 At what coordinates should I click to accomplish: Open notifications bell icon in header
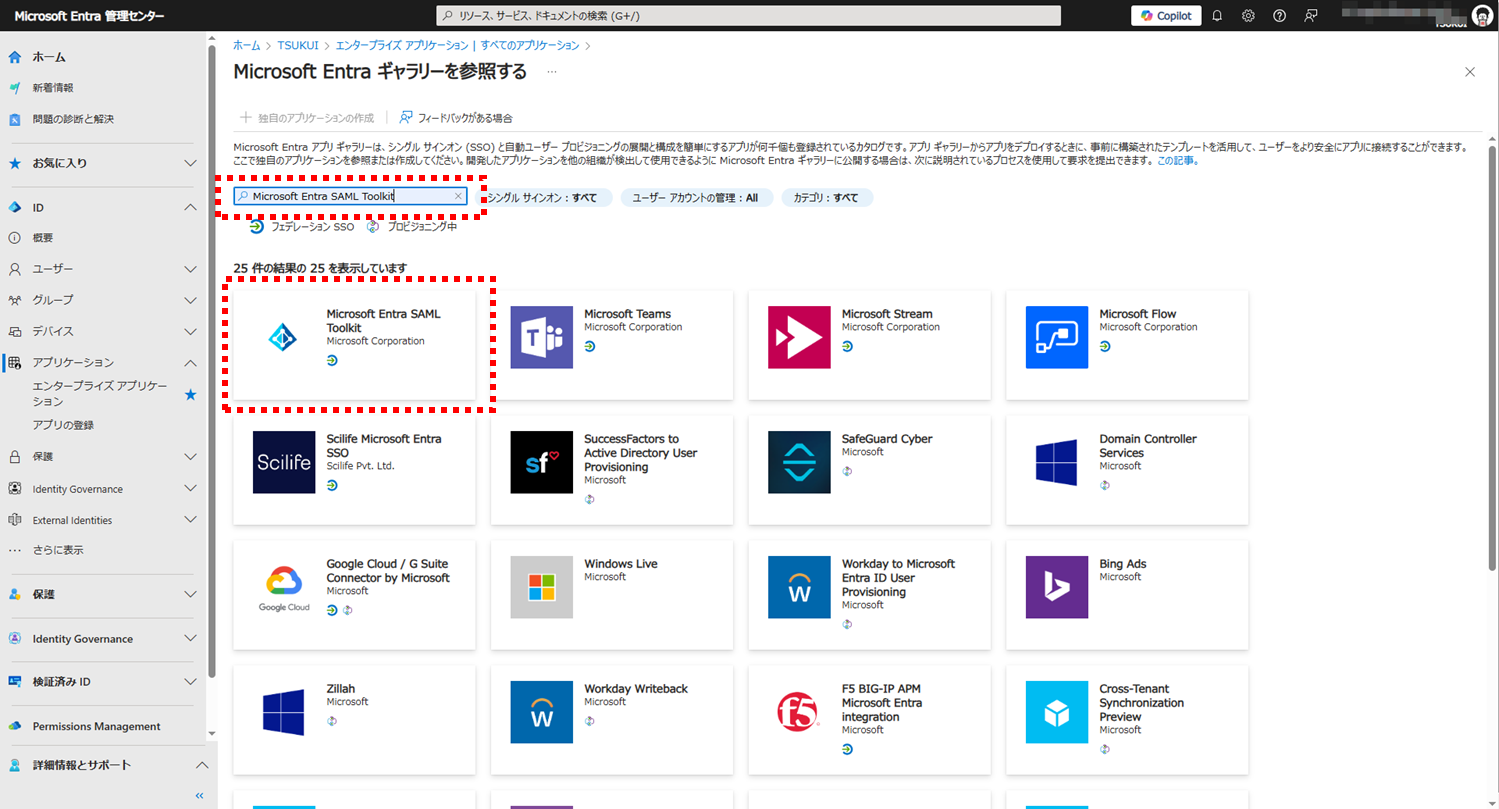(1217, 16)
